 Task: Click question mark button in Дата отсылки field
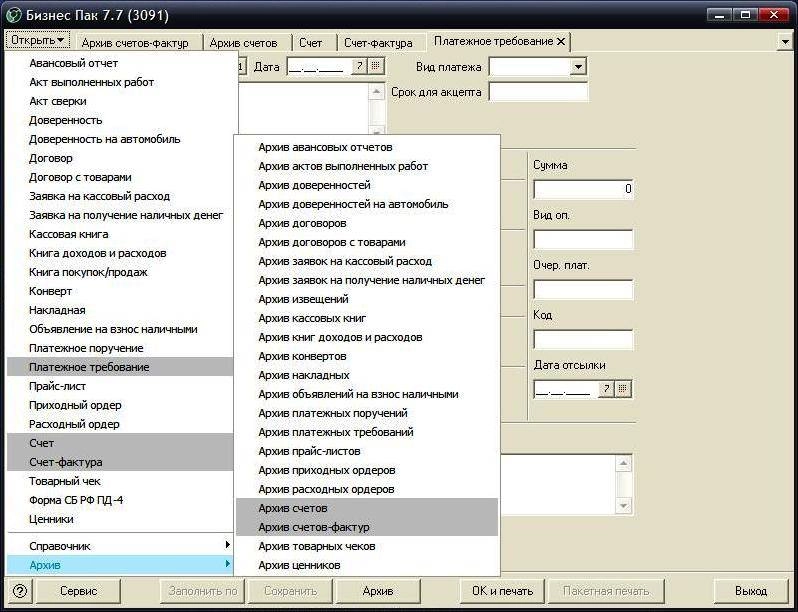point(606,389)
